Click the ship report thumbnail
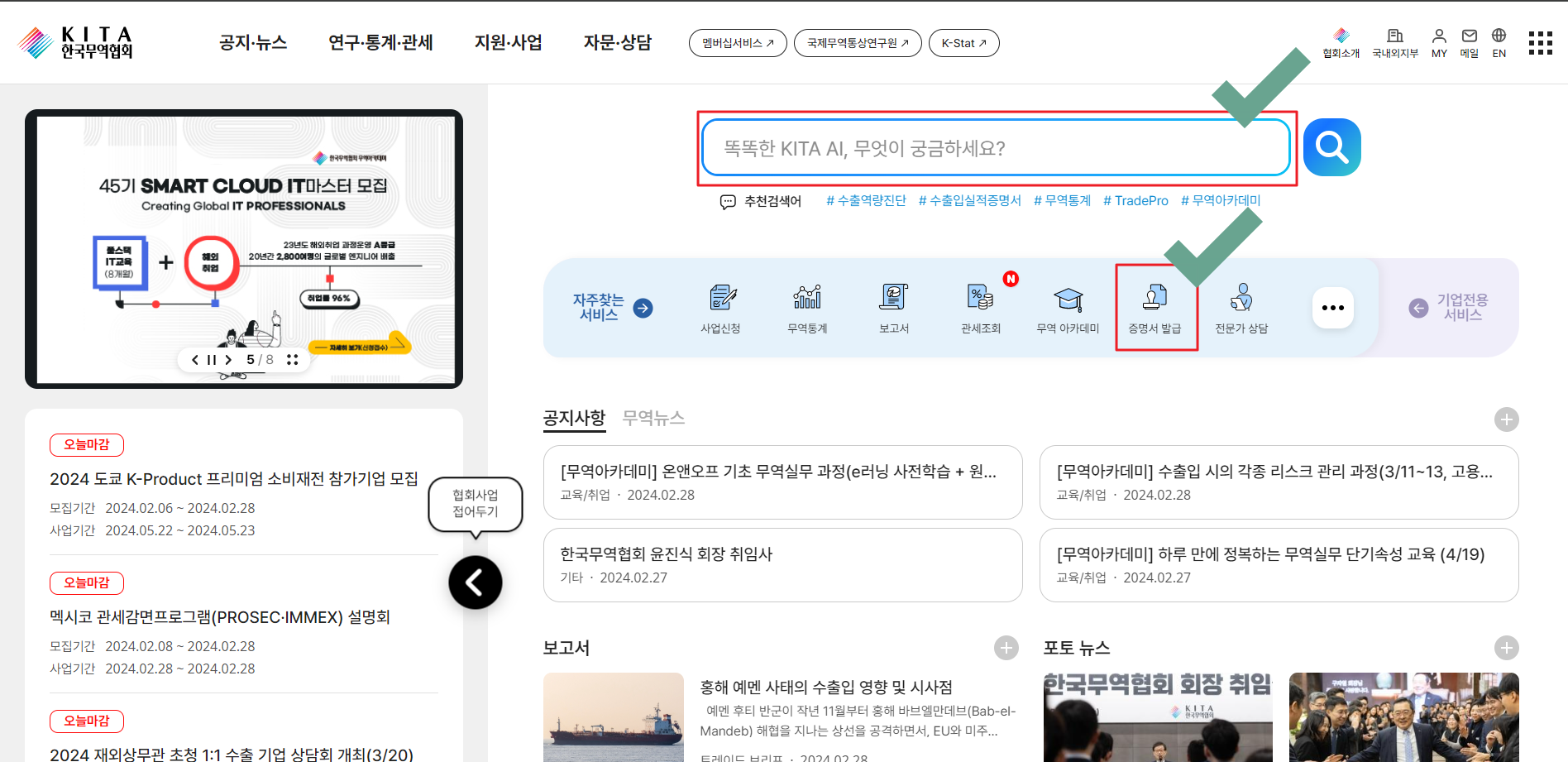The width and height of the screenshot is (1568, 762). point(613,717)
